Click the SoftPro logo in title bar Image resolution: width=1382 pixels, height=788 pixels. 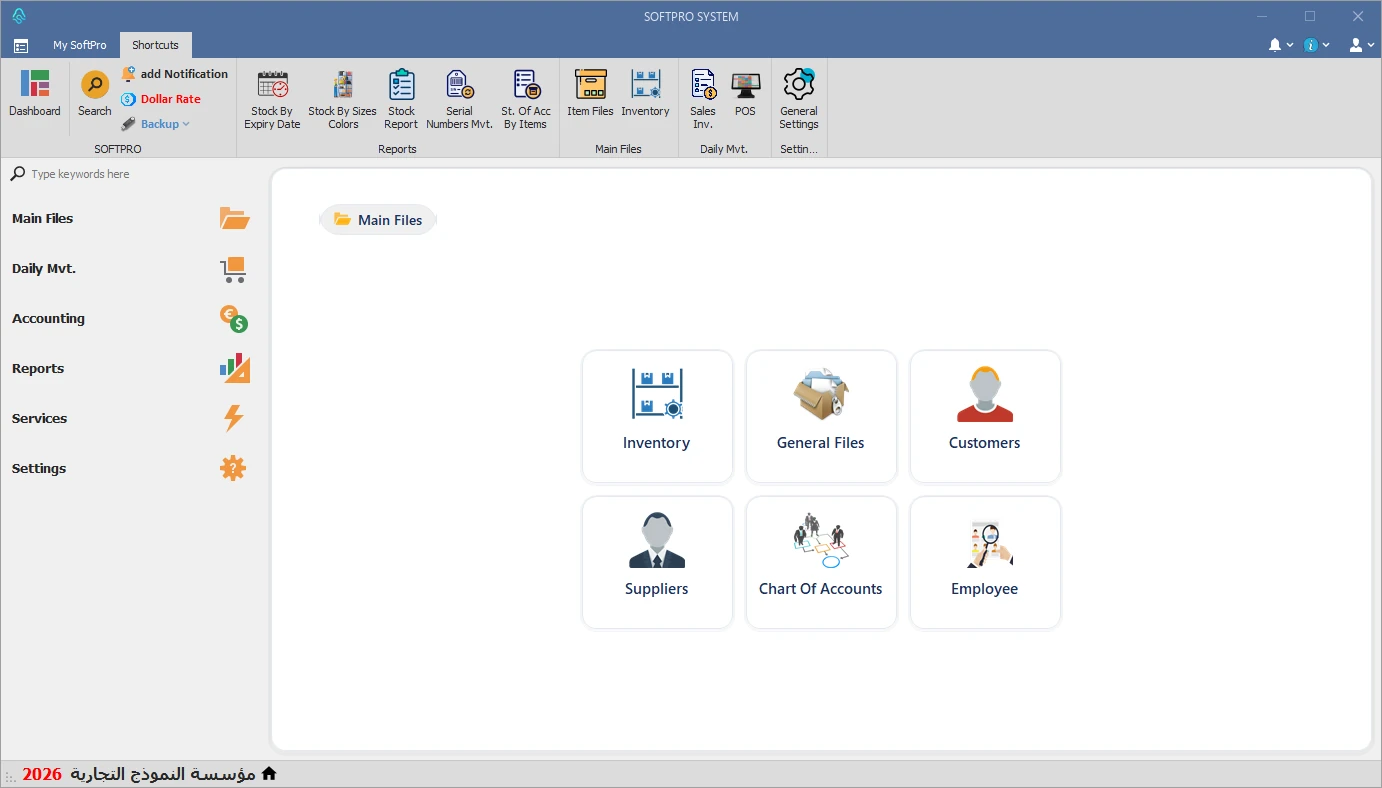[x=19, y=16]
